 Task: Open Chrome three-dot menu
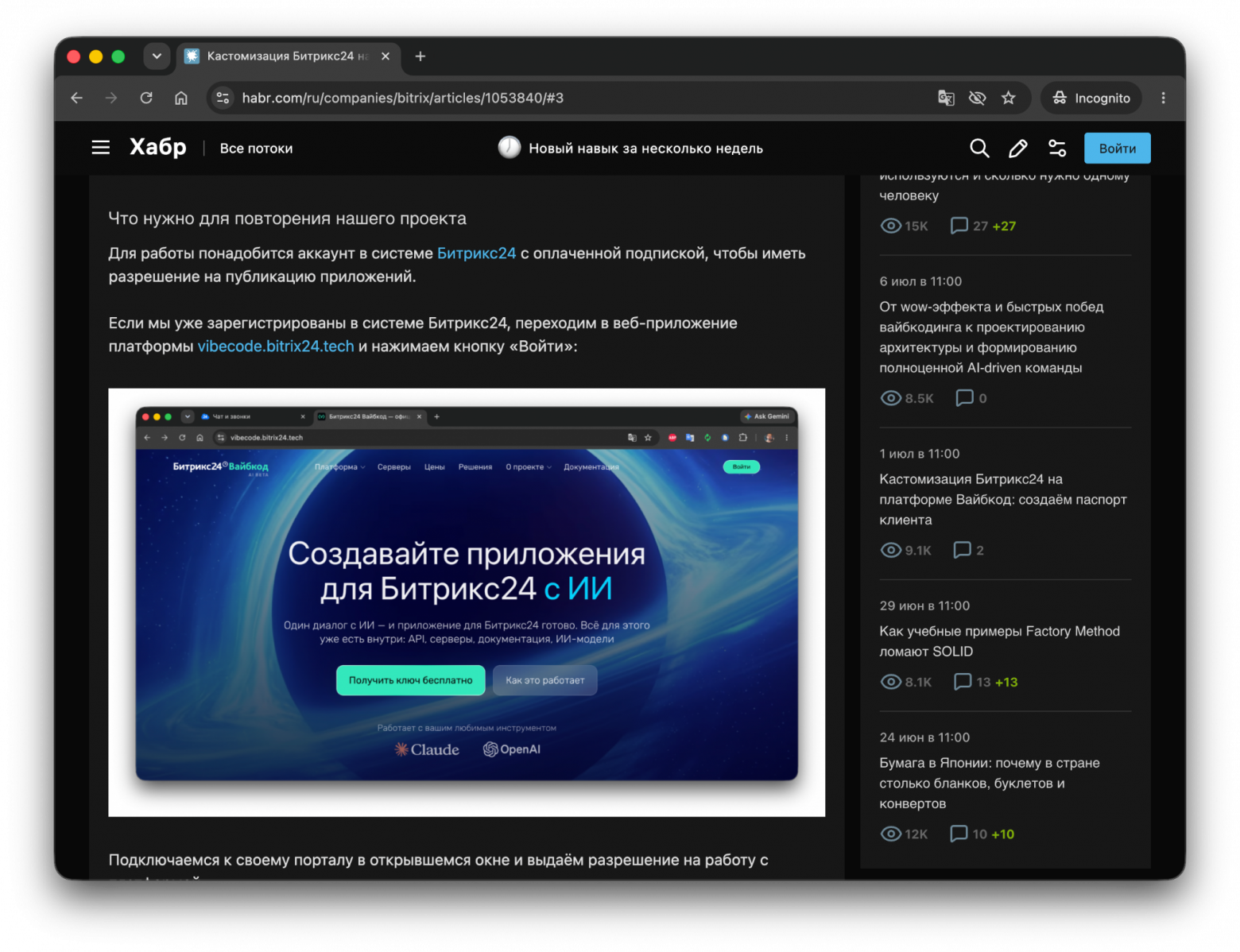(1163, 98)
